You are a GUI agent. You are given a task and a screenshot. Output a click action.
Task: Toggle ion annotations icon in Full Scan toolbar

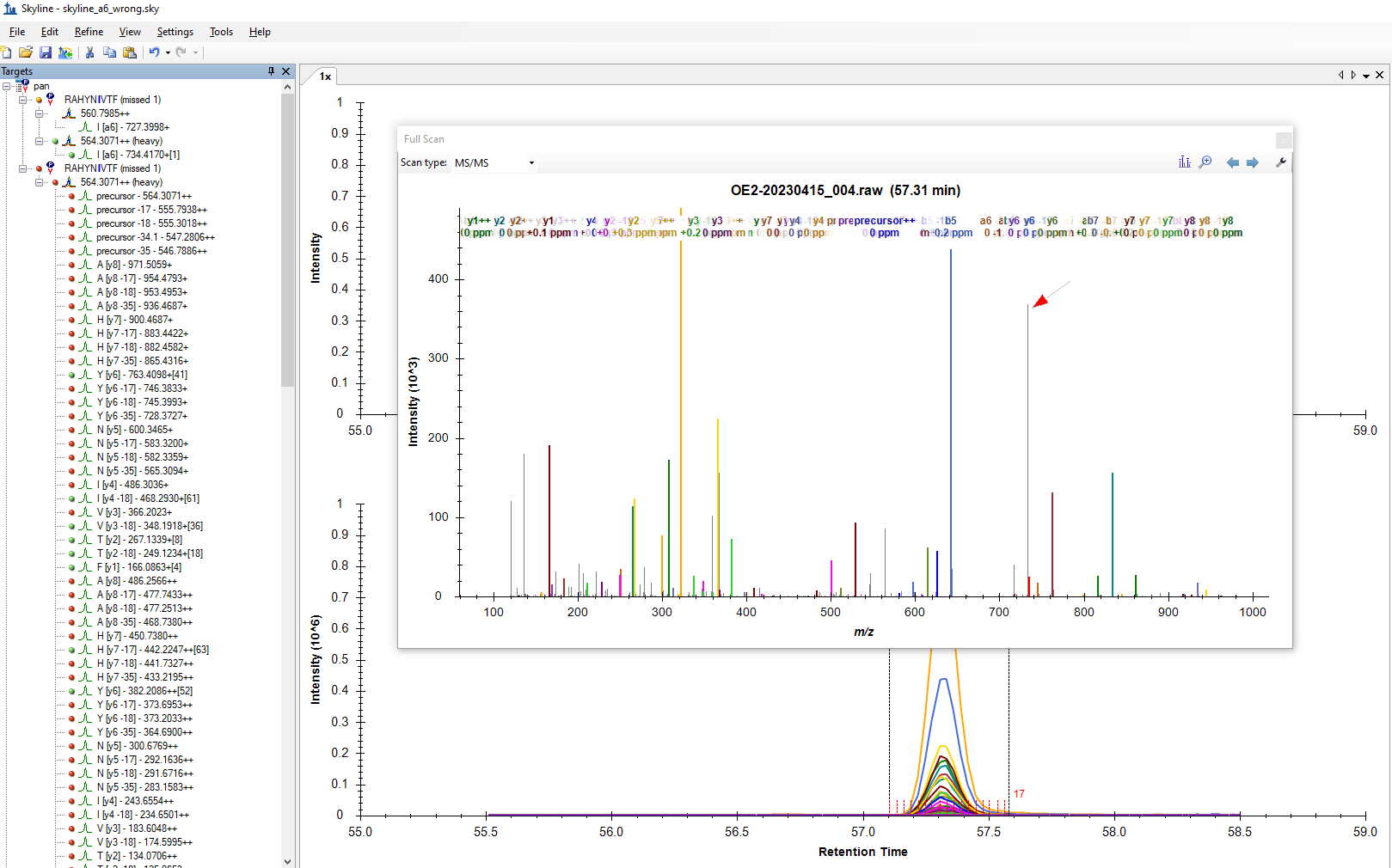[x=1184, y=162]
